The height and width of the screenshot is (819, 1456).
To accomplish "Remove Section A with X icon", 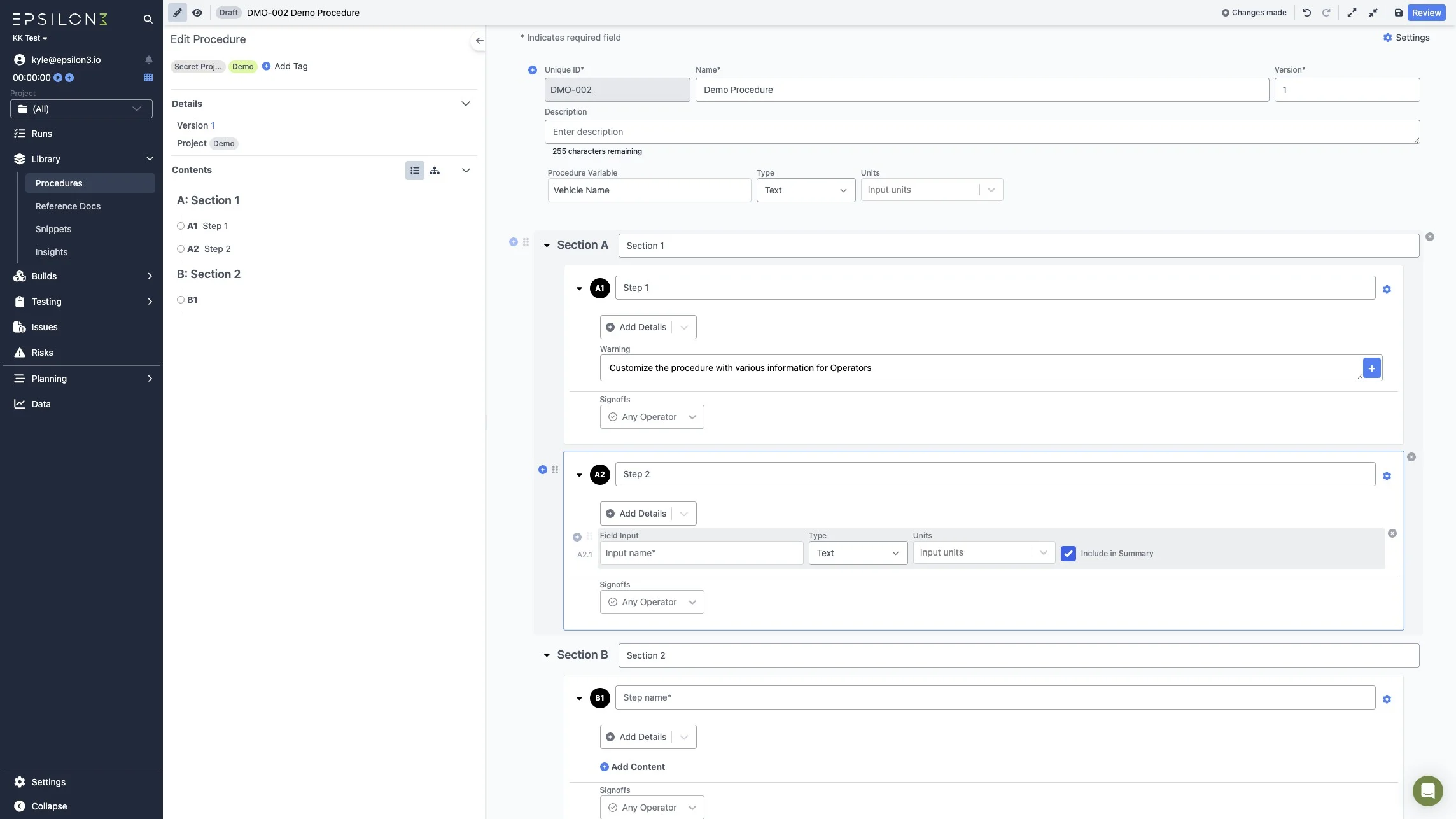I will coord(1430,237).
